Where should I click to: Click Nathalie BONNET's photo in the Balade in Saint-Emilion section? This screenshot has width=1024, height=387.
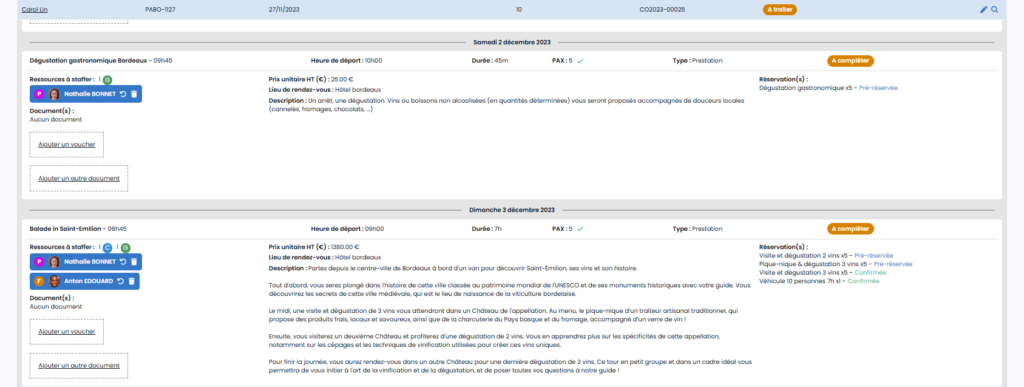point(54,262)
